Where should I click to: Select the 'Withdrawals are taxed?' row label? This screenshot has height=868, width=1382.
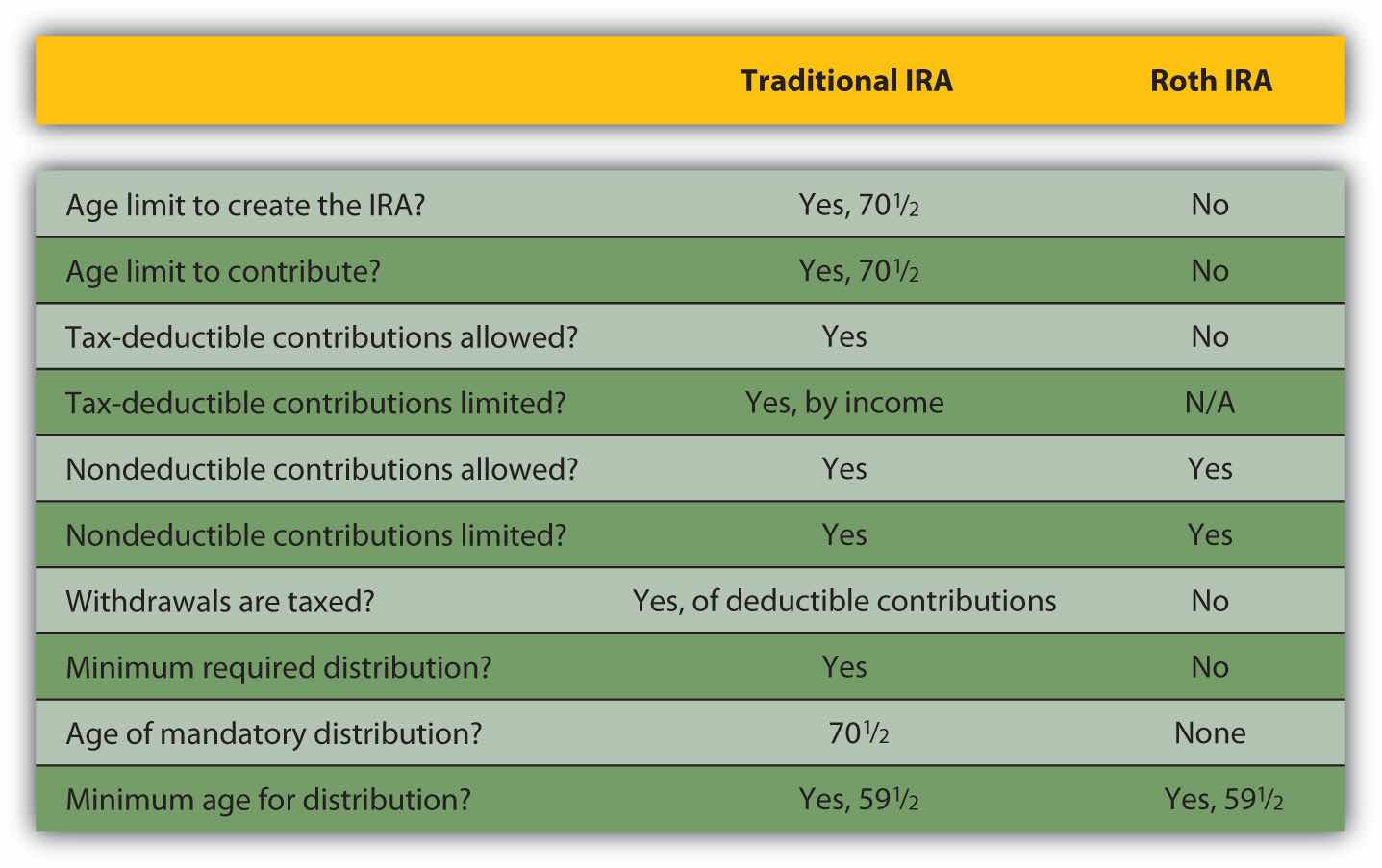click(x=220, y=602)
